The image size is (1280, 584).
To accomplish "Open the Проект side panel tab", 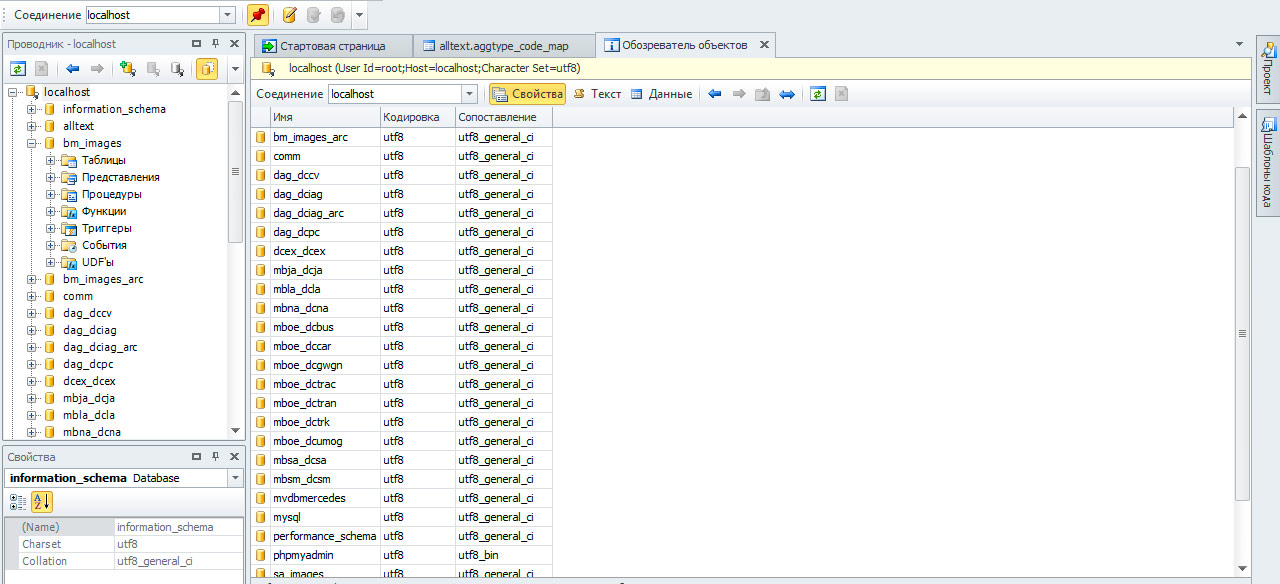I will [x=1268, y=68].
